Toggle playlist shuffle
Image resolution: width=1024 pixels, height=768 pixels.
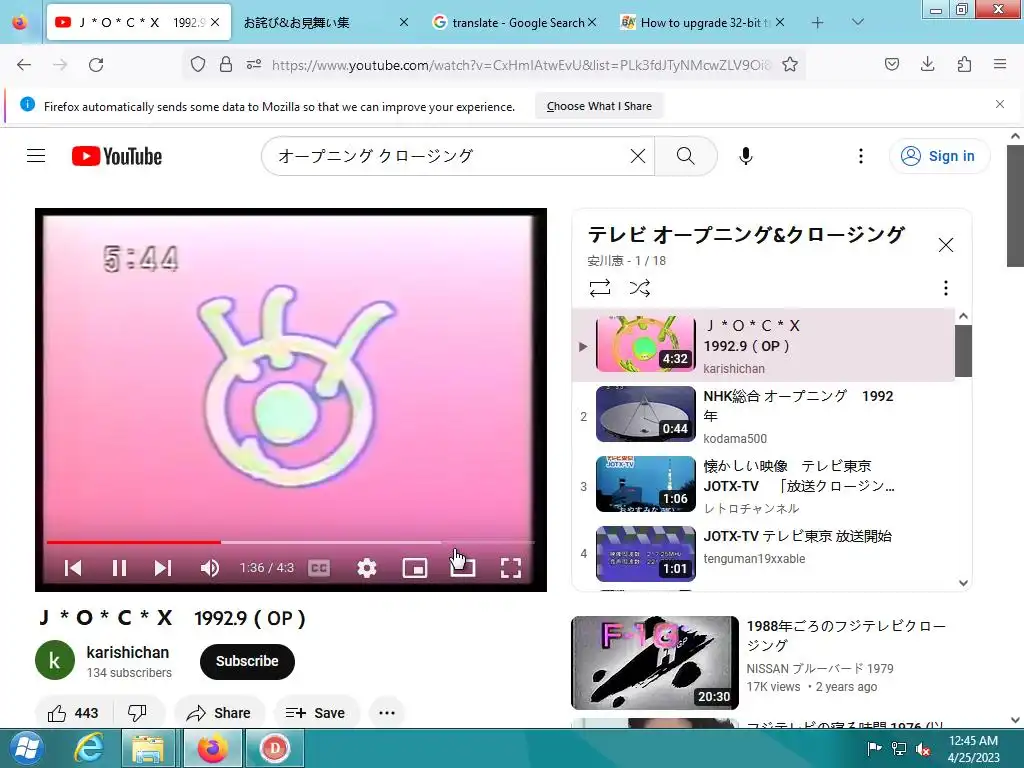pyautogui.click(x=639, y=288)
